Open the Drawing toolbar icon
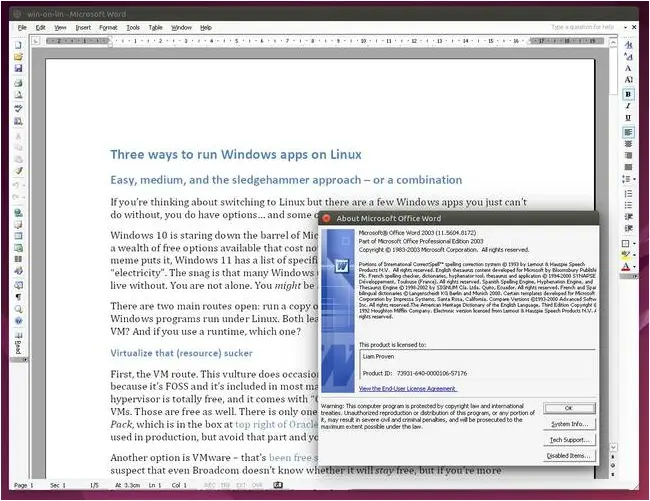Viewport: 650px width, 501px height. [18, 271]
